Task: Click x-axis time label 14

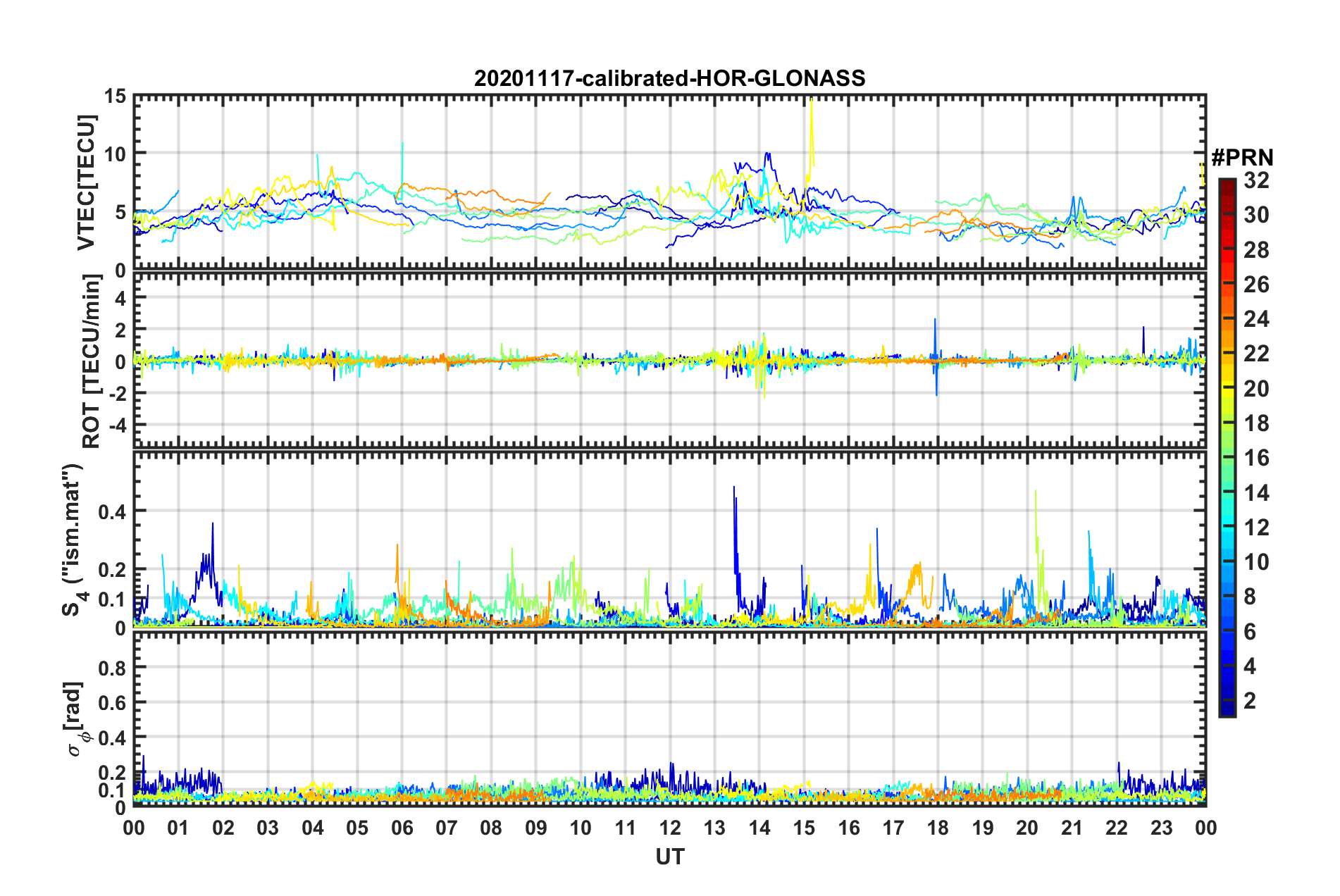Action: [759, 828]
